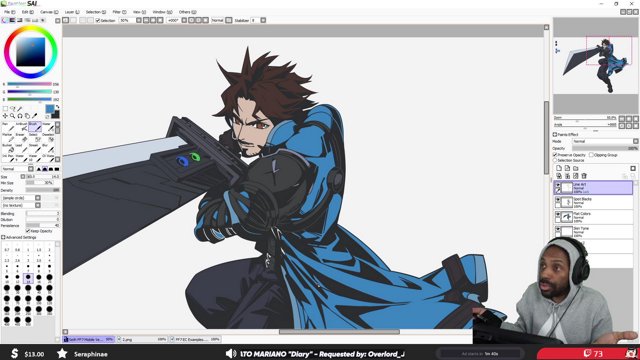Pick the eyedropper color tool
This screenshot has height=360, width=640.
point(35,116)
